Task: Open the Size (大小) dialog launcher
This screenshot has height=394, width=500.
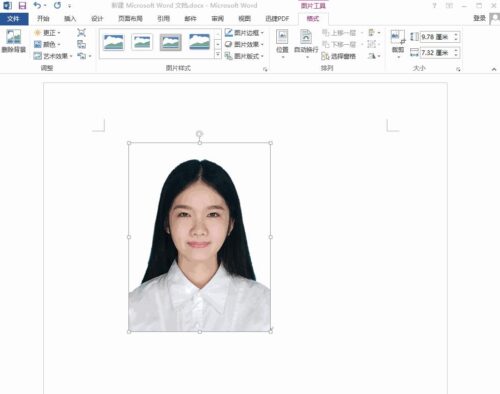Action: pos(458,69)
